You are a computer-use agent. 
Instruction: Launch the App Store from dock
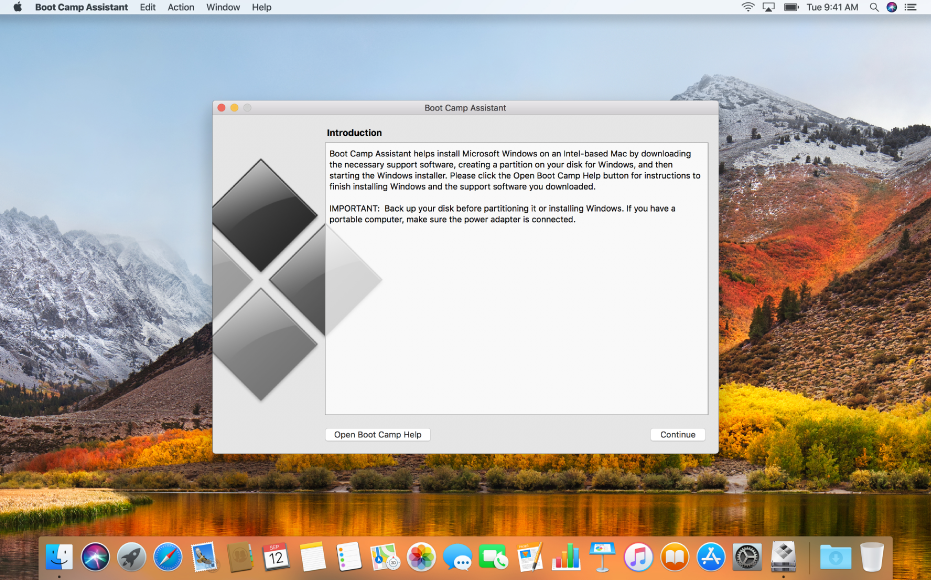[710, 557]
